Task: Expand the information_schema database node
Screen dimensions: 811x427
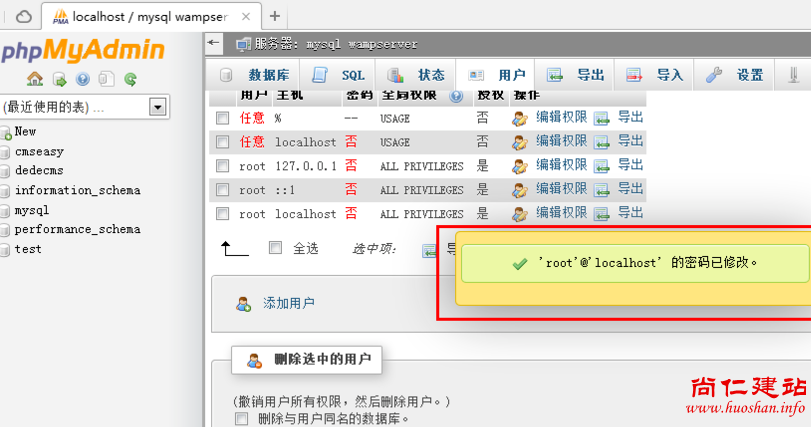Action: pyautogui.click(x=6, y=191)
